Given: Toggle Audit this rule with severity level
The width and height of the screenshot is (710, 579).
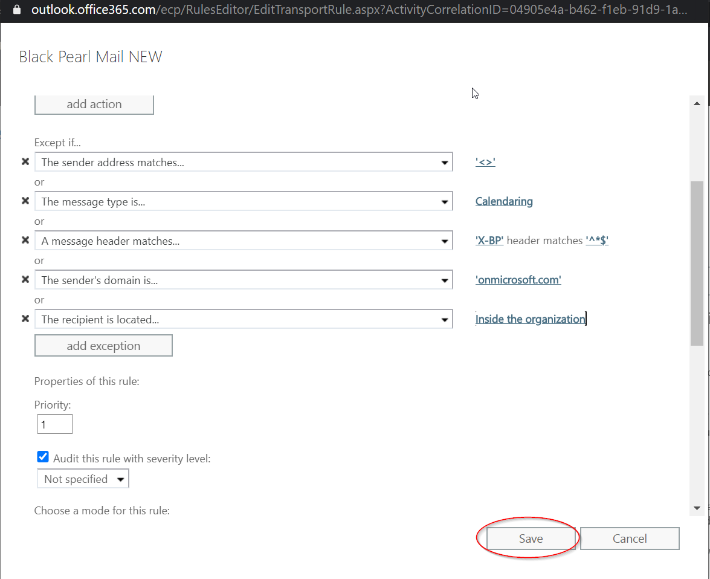Looking at the screenshot, I should click(42, 458).
